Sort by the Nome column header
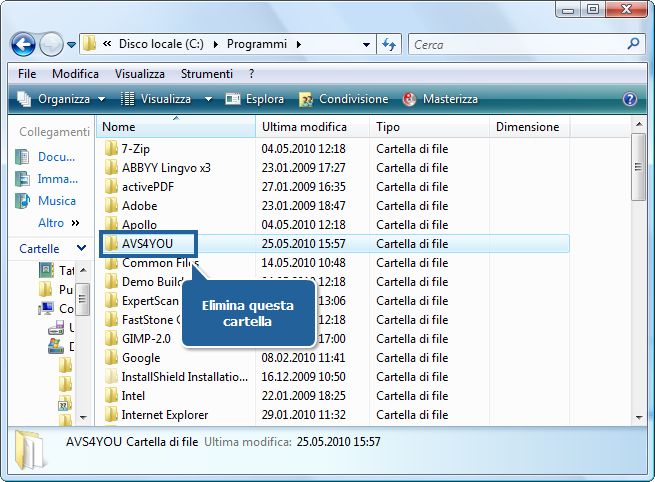 click(176, 127)
